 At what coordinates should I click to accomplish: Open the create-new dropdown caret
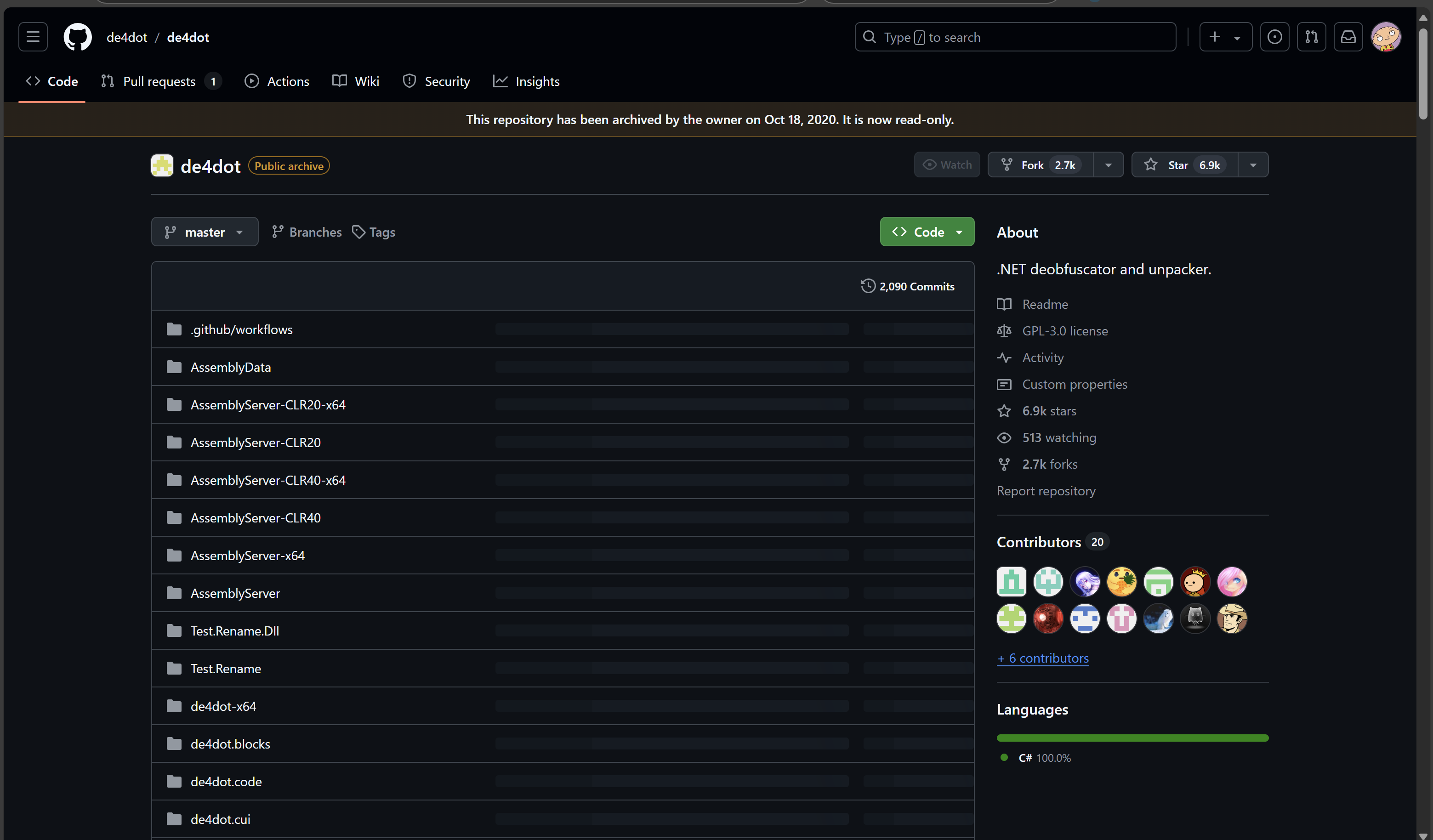point(1237,38)
